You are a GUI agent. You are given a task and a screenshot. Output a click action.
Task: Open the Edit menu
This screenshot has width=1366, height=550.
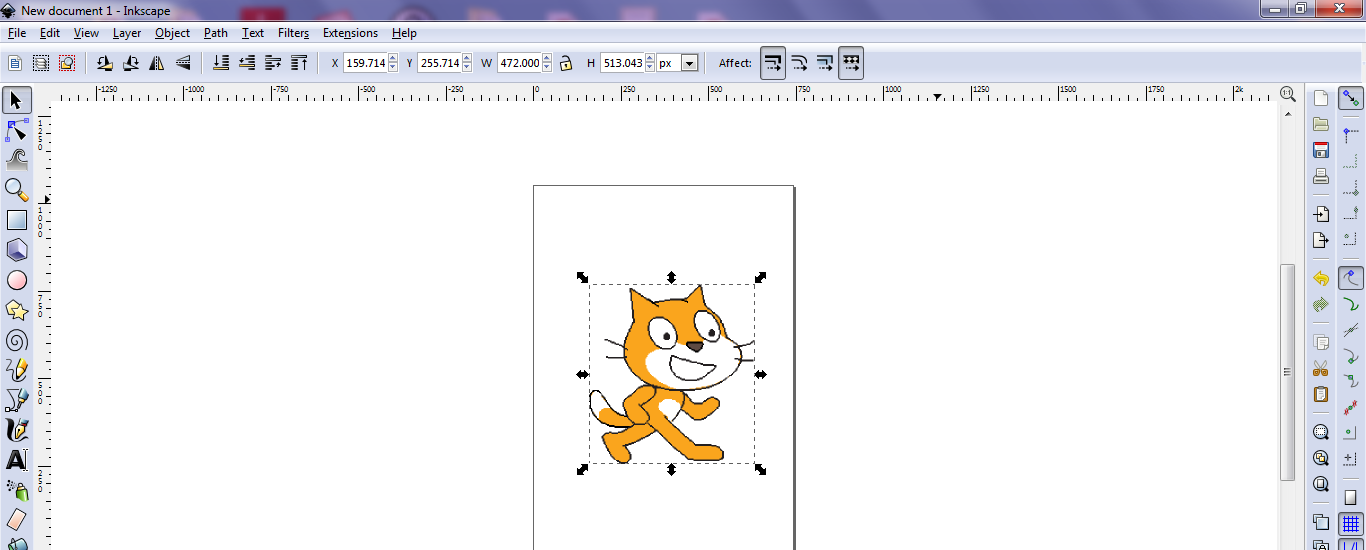pos(50,33)
